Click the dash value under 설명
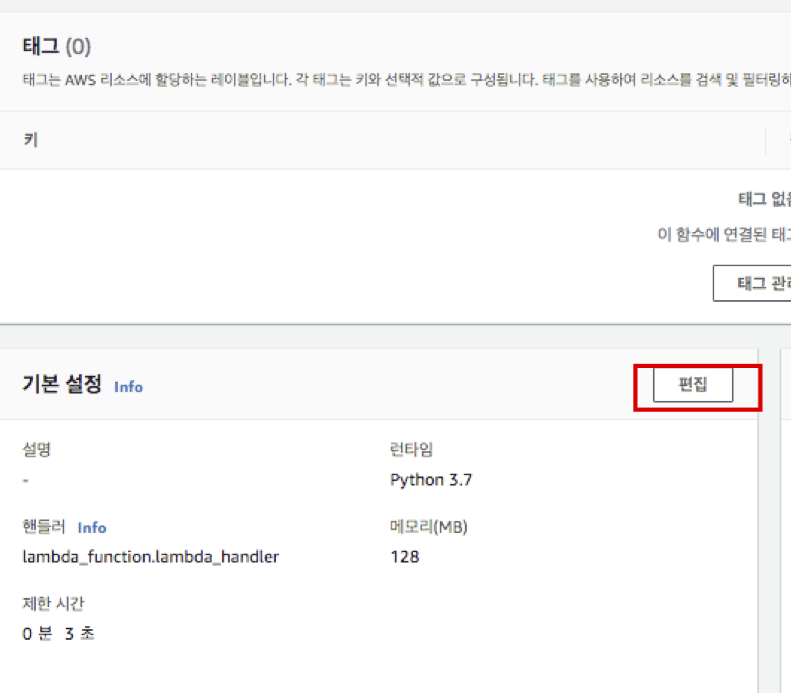This screenshot has height=693, width=791. [x=25, y=480]
